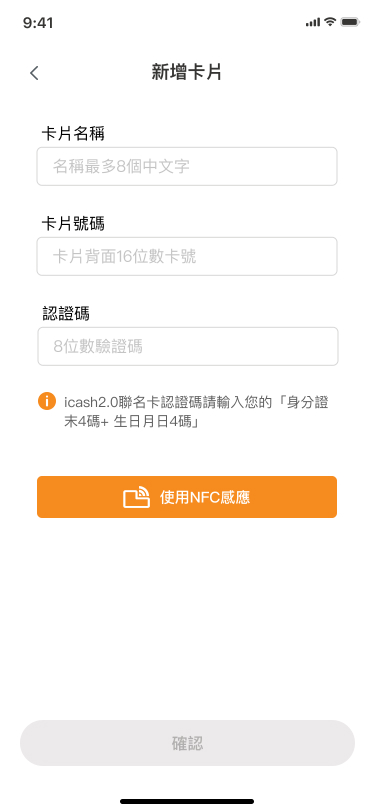This screenshot has height=812, width=375.
Task: Tap the 卡片號碼 field label
Action: [x=73, y=224]
